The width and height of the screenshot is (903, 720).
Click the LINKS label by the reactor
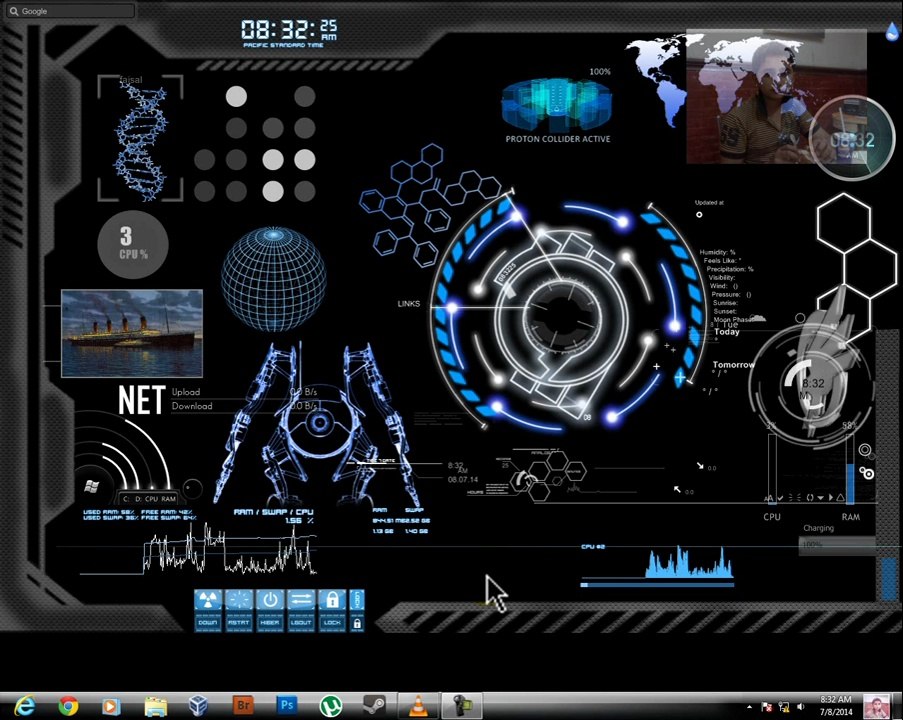tap(408, 304)
